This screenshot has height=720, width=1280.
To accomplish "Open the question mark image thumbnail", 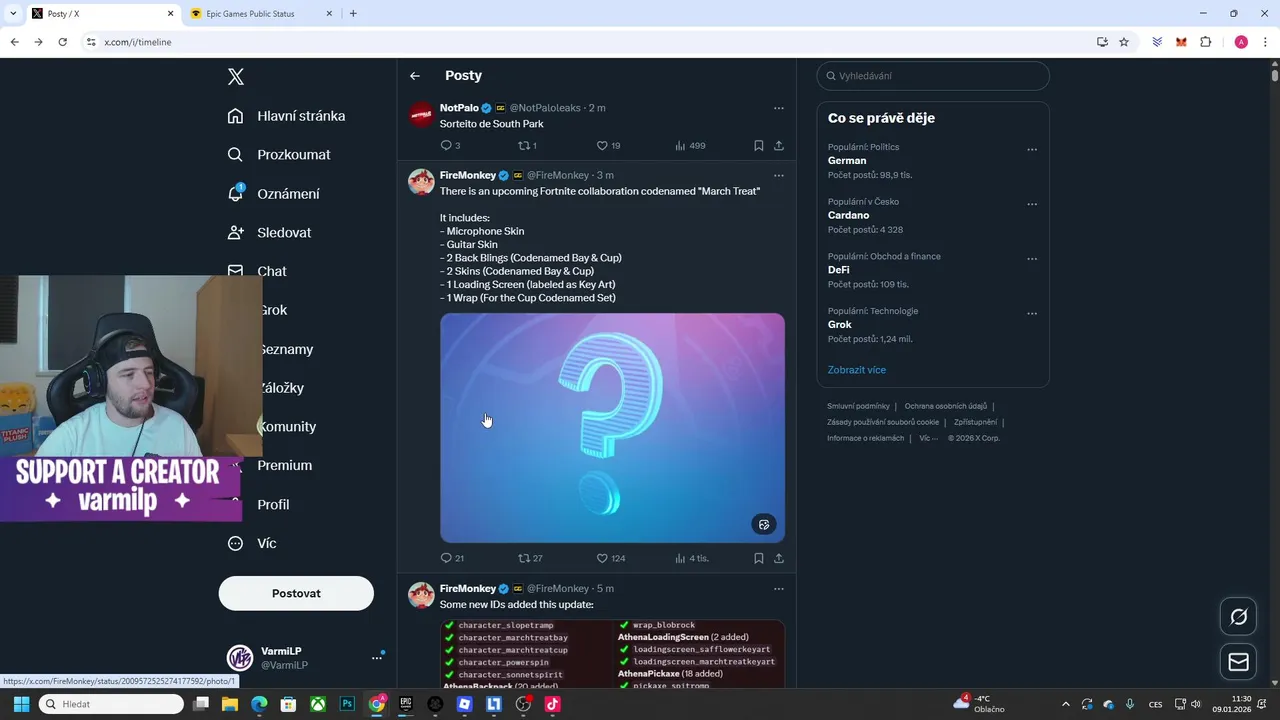I will coord(612,428).
